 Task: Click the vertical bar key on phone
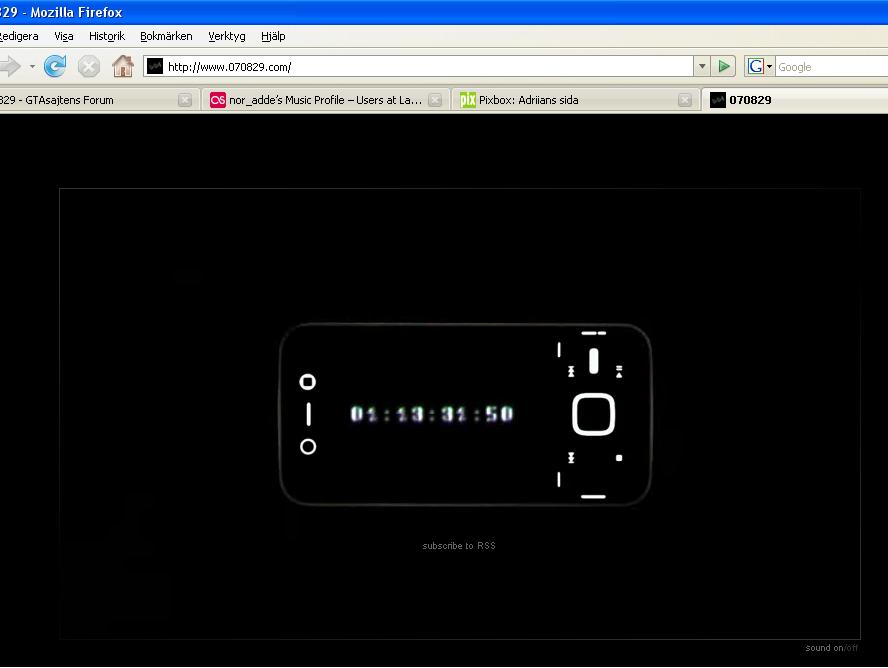click(308, 414)
